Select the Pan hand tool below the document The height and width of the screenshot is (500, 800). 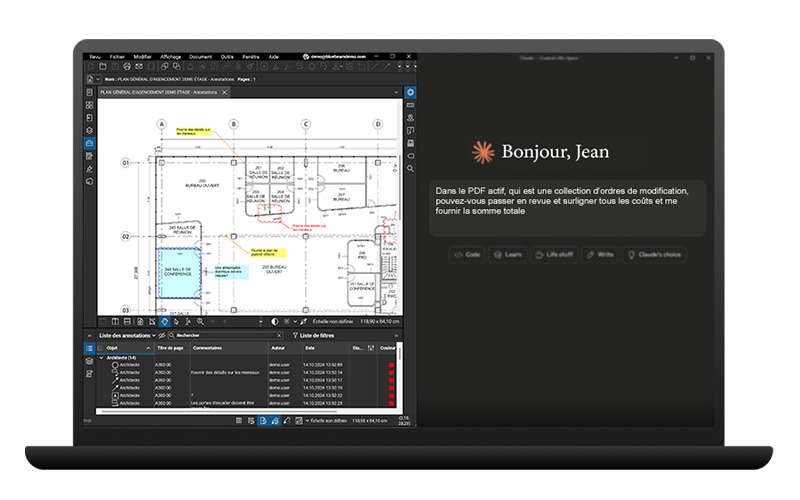click(x=164, y=321)
